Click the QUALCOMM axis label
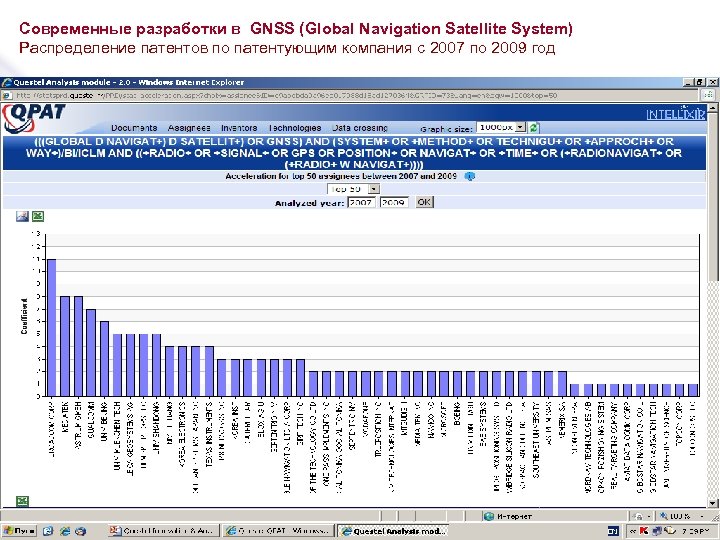720x540 pixels. click(91, 420)
